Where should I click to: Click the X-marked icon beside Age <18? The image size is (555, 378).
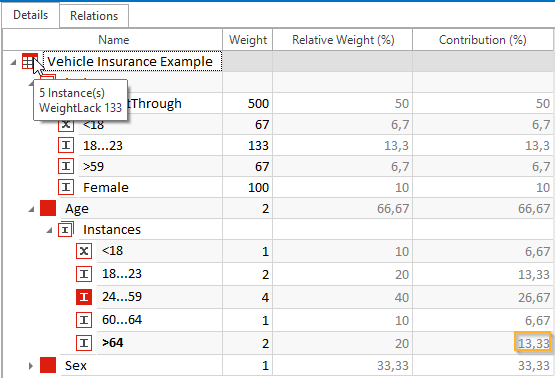[x=84, y=251]
